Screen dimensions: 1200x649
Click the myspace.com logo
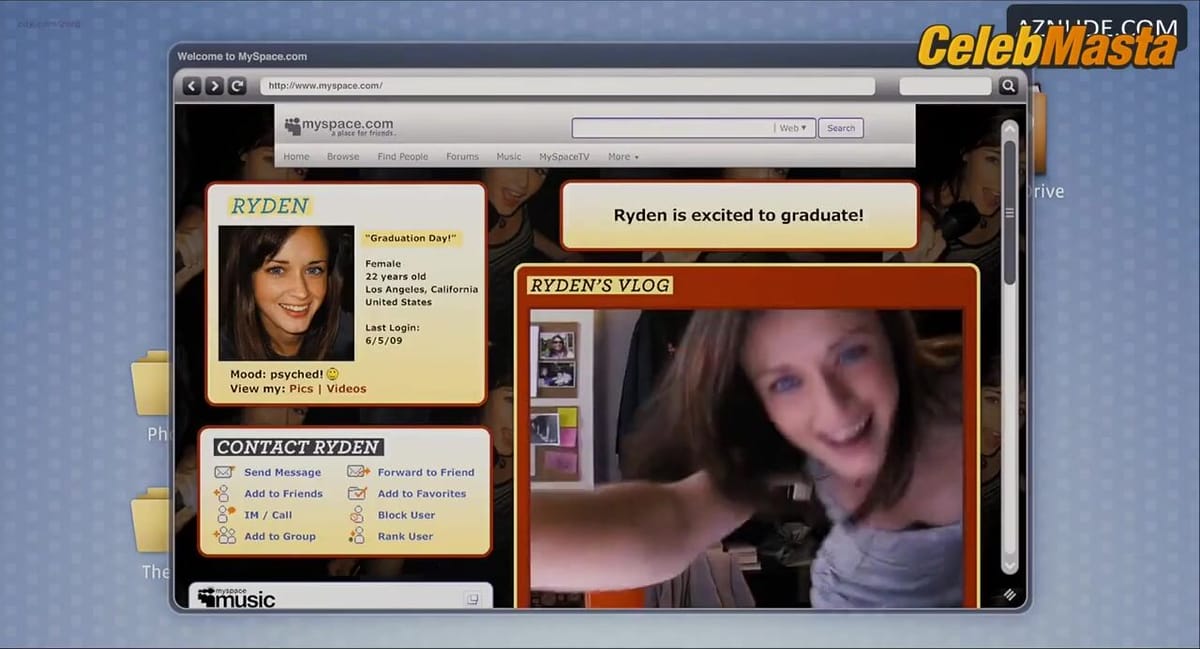[x=339, y=127]
